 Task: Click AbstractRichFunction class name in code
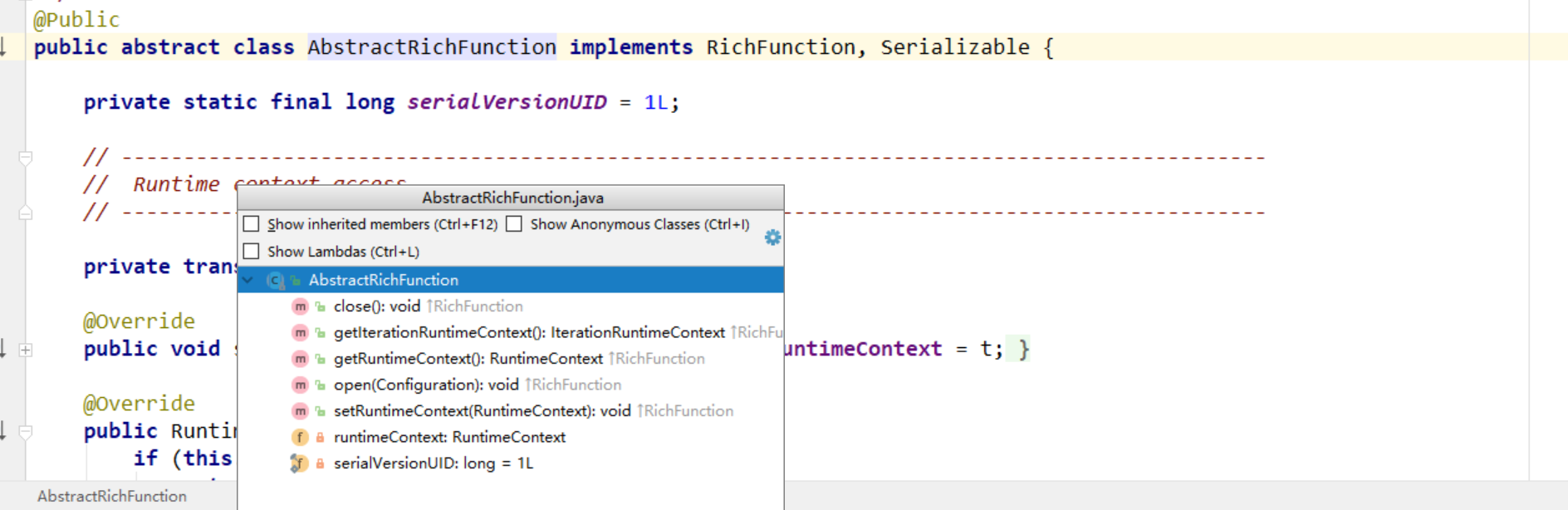coord(432,47)
